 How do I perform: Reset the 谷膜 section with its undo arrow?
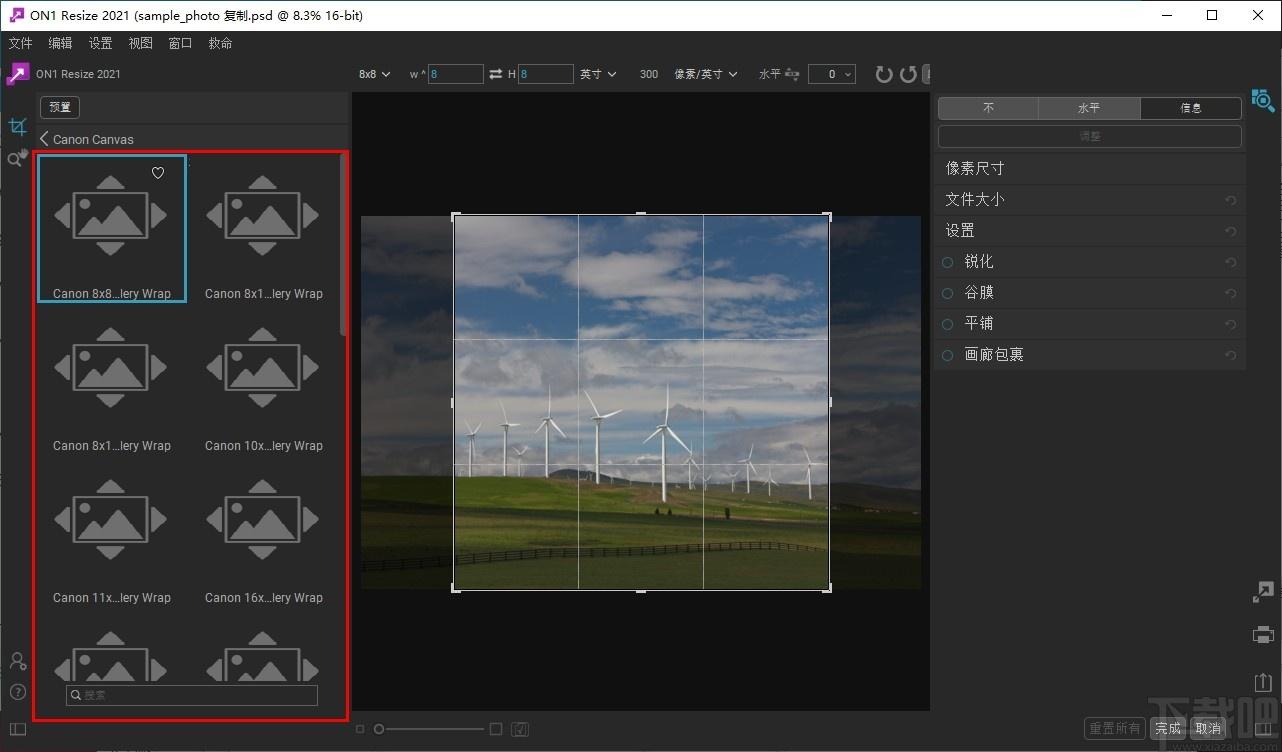1231,293
